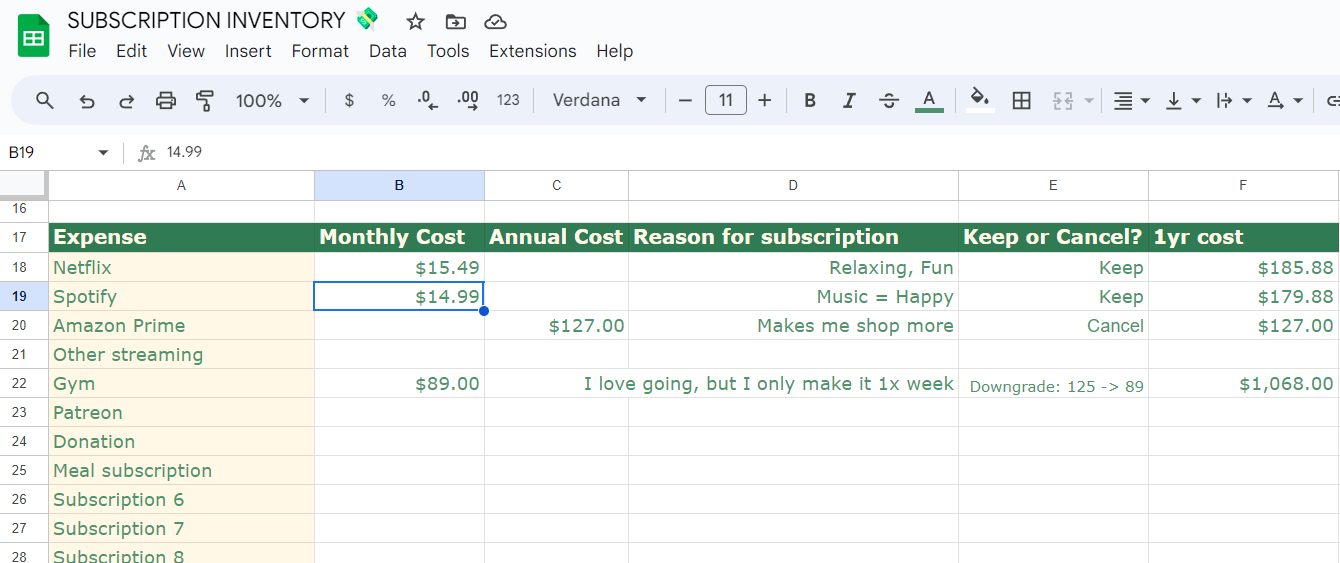Open vertical align dropdown
This screenshot has width=1340, height=563.
[1183, 100]
